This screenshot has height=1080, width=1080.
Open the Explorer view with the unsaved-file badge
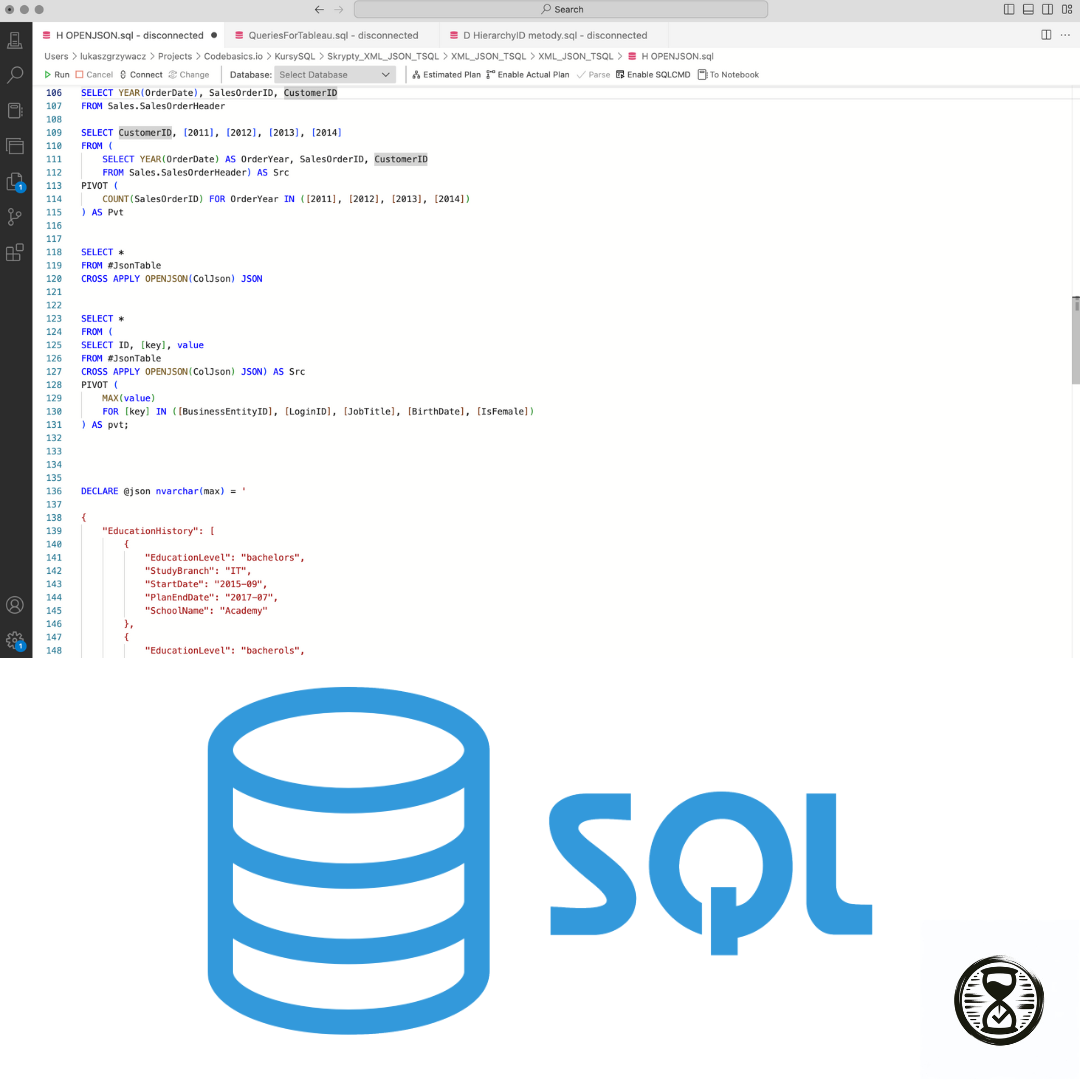15,182
